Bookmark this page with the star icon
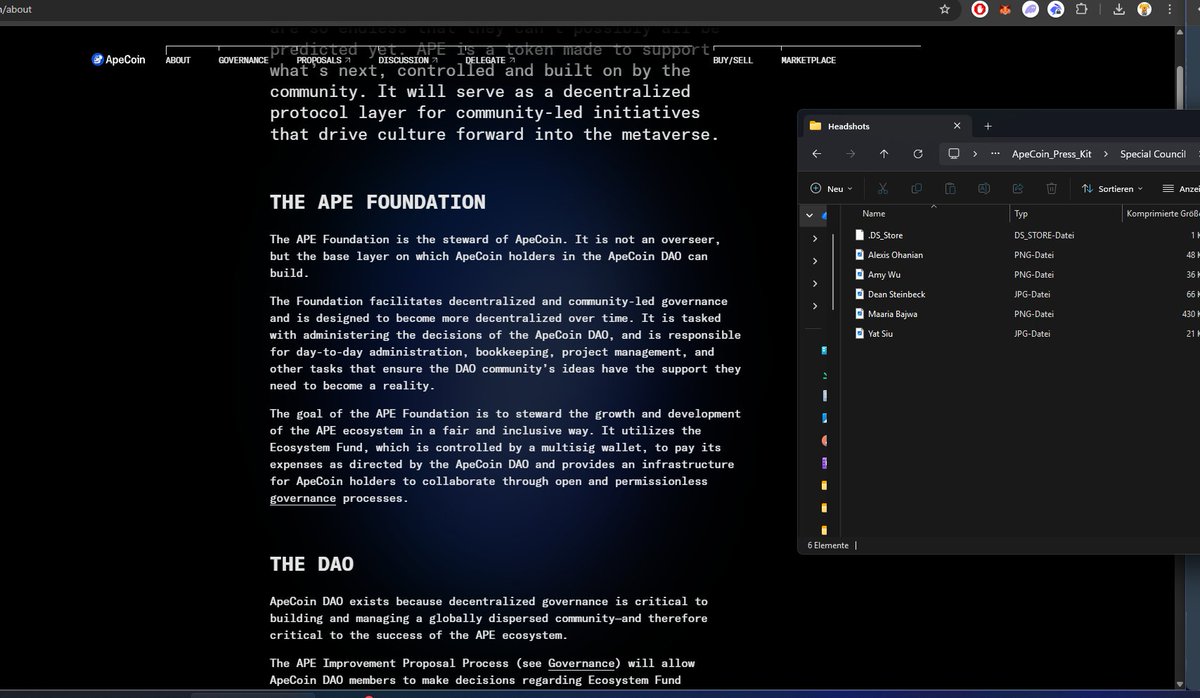The image size is (1200, 698). (x=945, y=9)
